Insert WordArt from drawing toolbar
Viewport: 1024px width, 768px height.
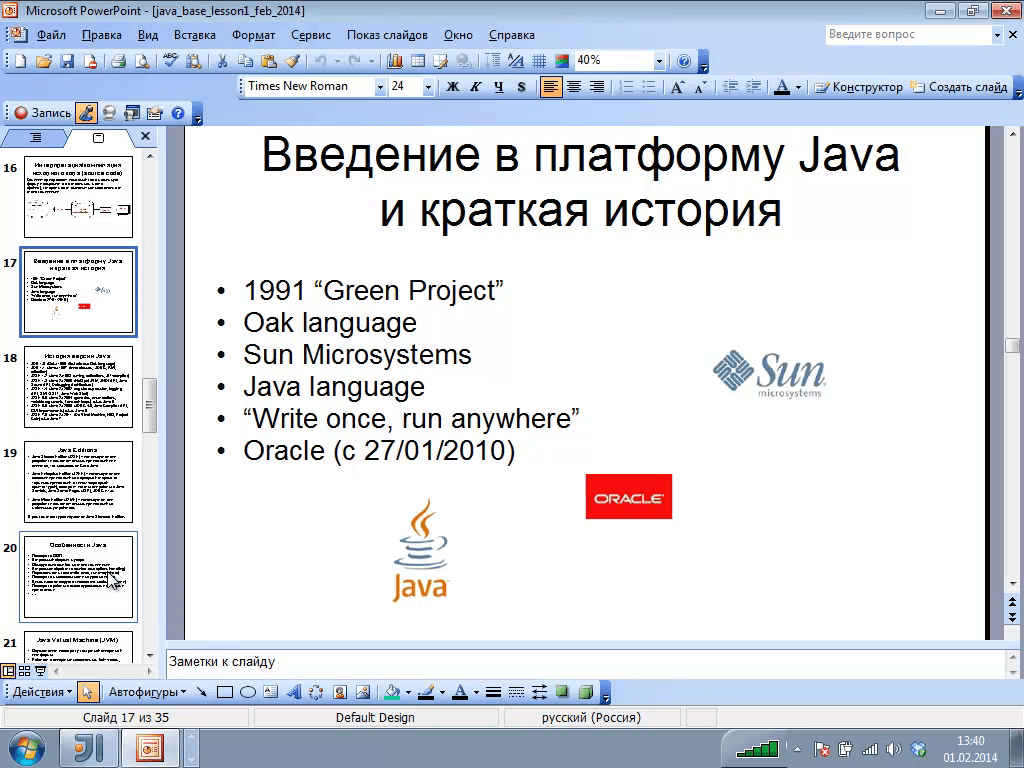[294, 692]
